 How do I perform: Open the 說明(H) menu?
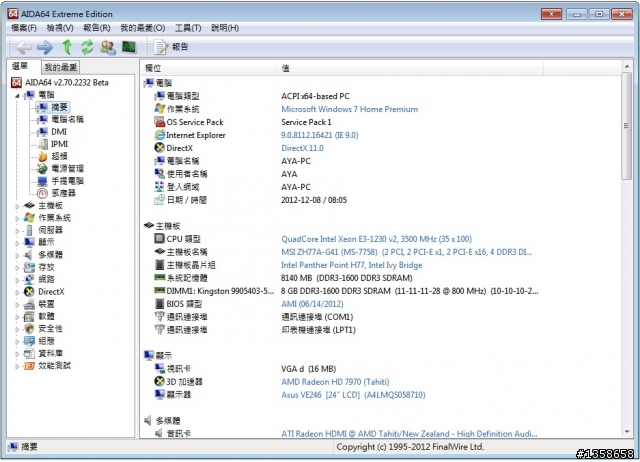[224, 28]
